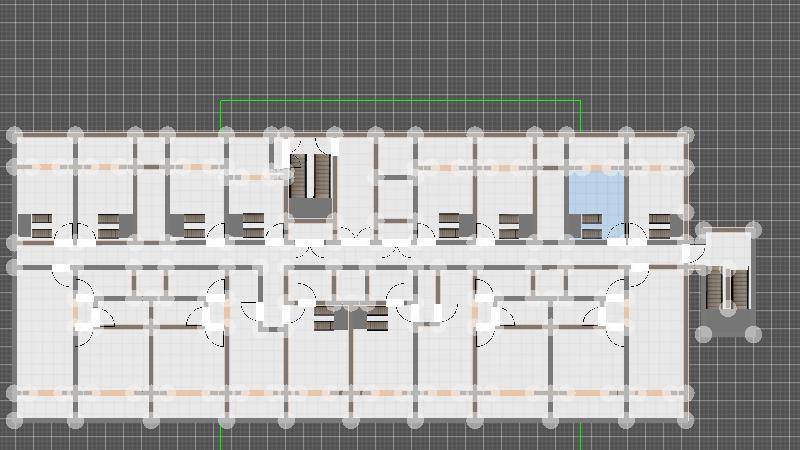Click the green boundary's top-left corner
Screen dimensions: 800x450
(221, 101)
